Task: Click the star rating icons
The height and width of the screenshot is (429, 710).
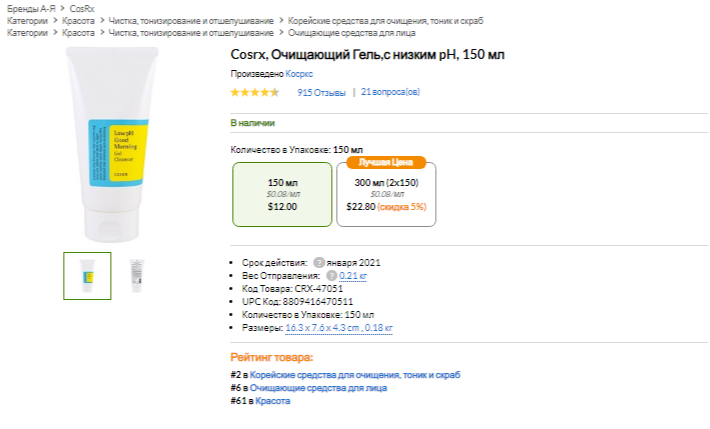Action: (x=254, y=92)
